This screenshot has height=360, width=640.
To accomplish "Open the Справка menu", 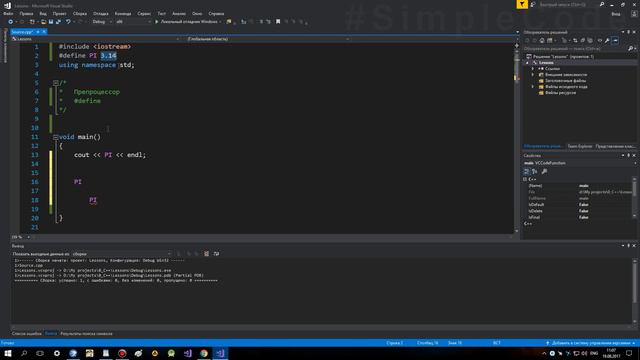I will (x=216, y=13).
